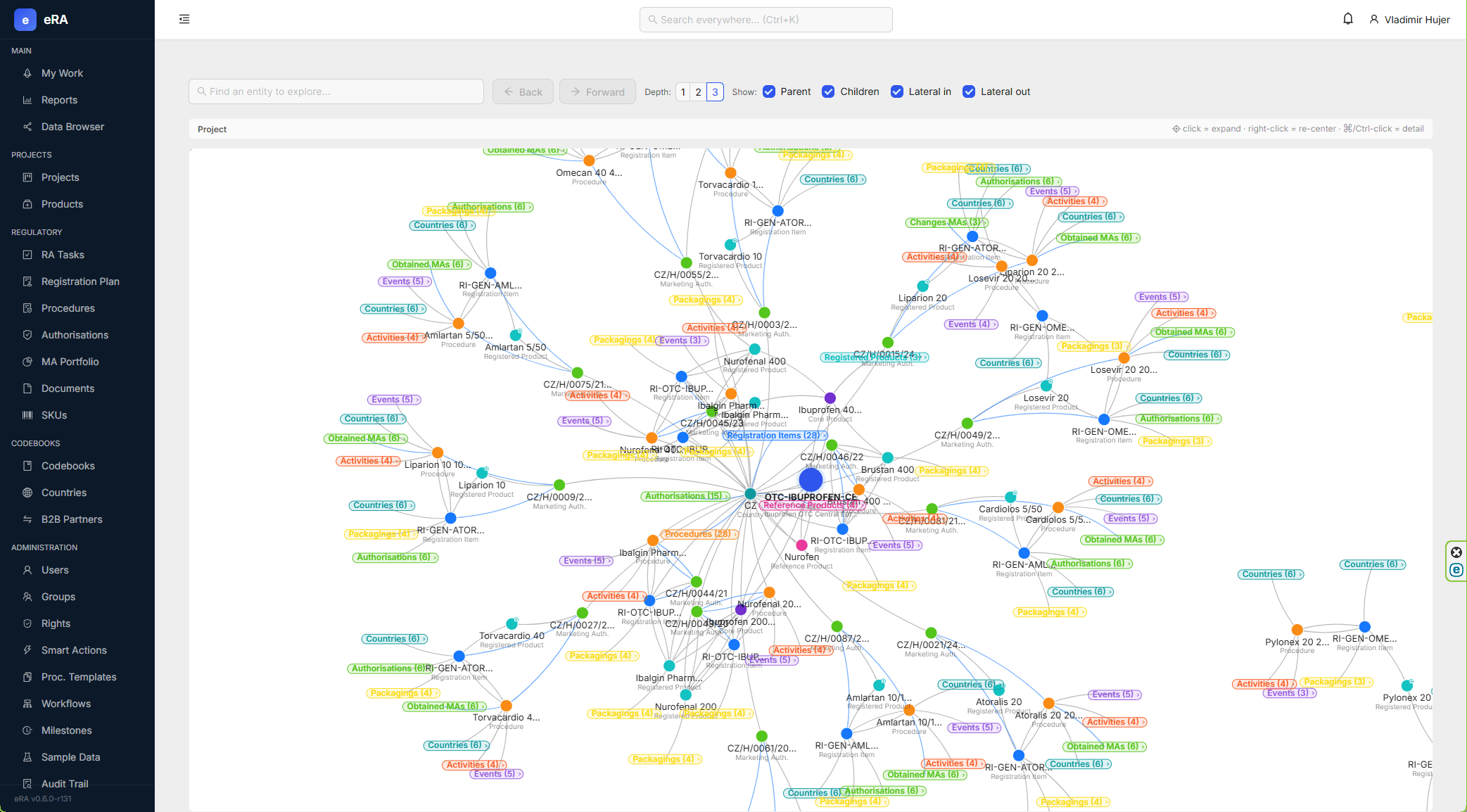
Task: Click the eRA logo icon
Action: tap(25, 20)
